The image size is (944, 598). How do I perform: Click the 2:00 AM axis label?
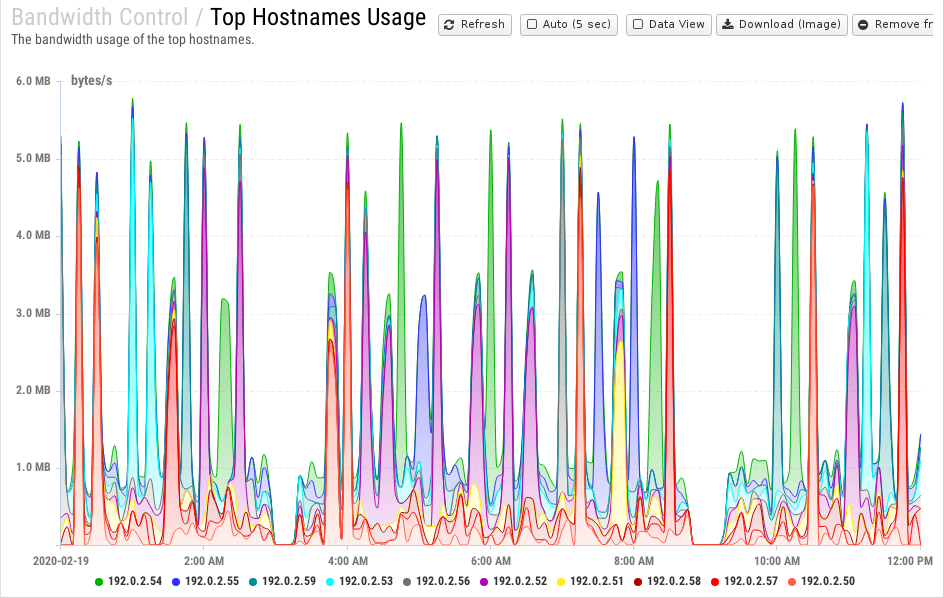click(x=204, y=561)
